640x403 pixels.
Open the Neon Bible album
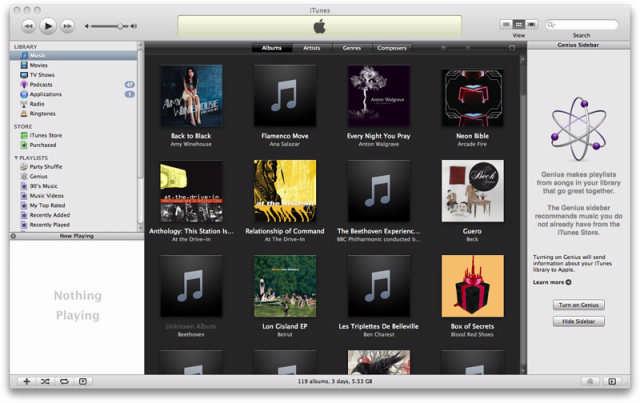[473, 96]
